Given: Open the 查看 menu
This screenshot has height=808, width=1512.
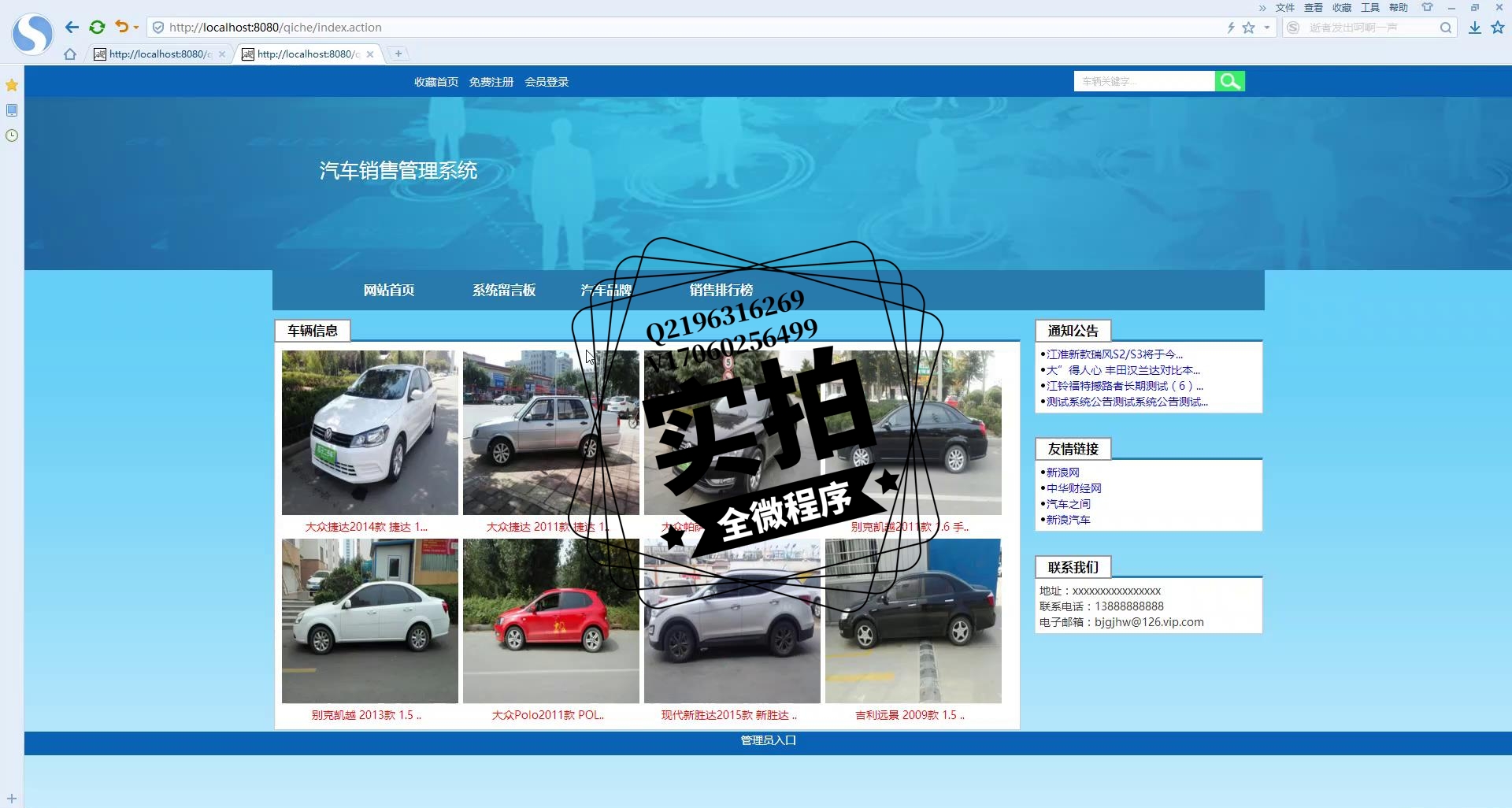Looking at the screenshot, I should click(x=1314, y=8).
